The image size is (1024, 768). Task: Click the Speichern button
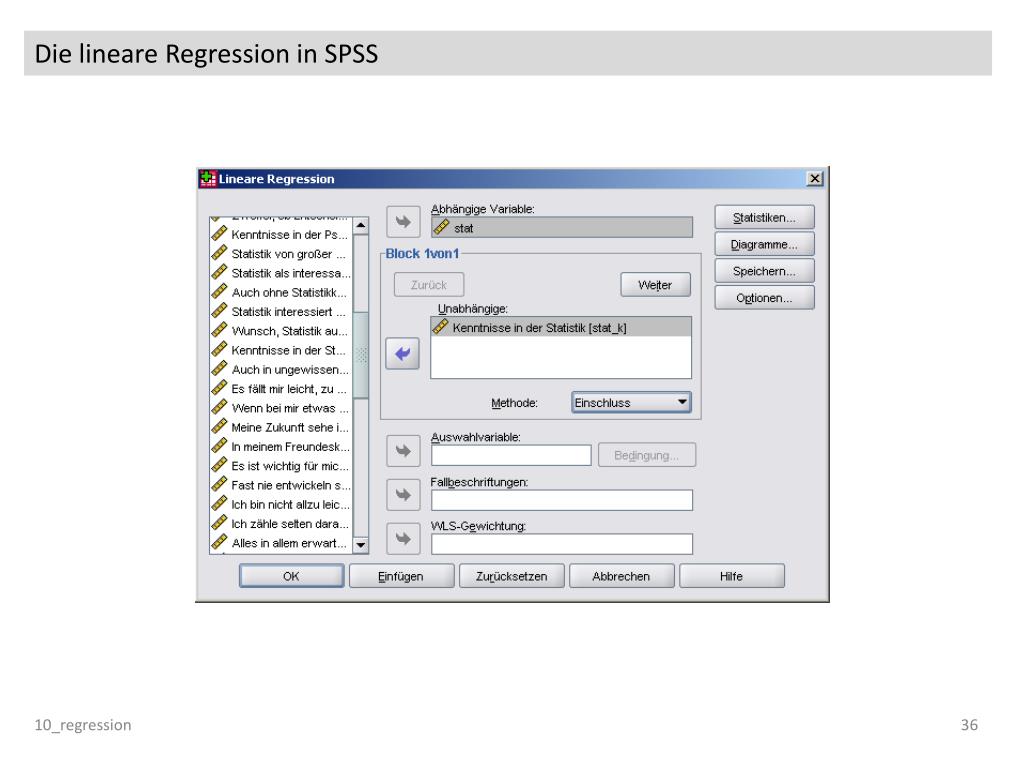764,271
